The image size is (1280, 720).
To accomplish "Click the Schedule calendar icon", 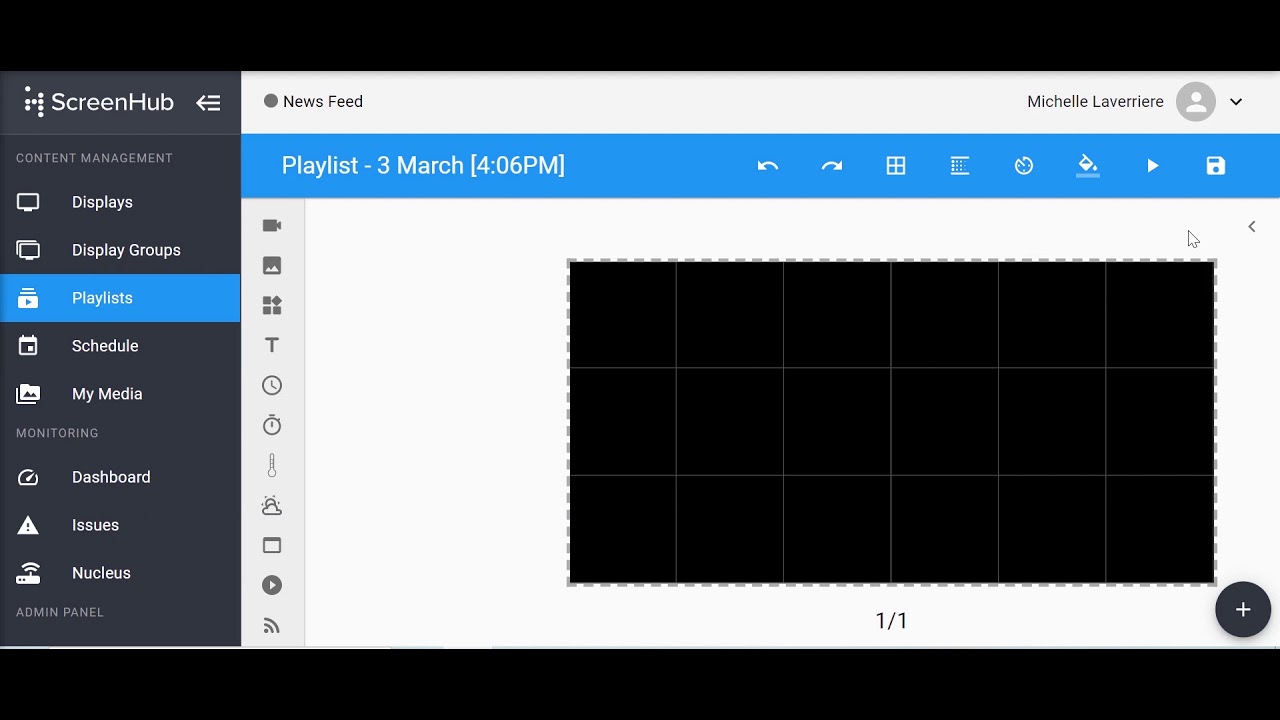I will 28,346.
